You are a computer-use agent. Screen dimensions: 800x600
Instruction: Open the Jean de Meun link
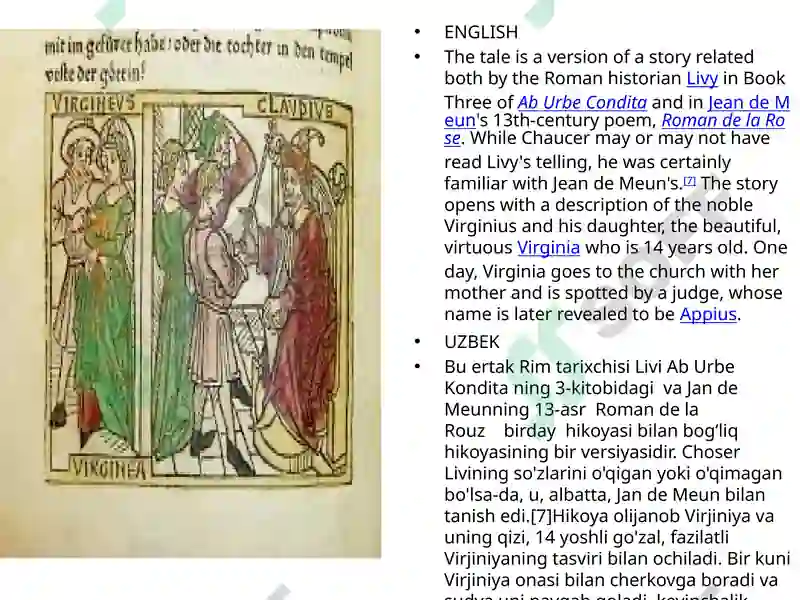749,102
